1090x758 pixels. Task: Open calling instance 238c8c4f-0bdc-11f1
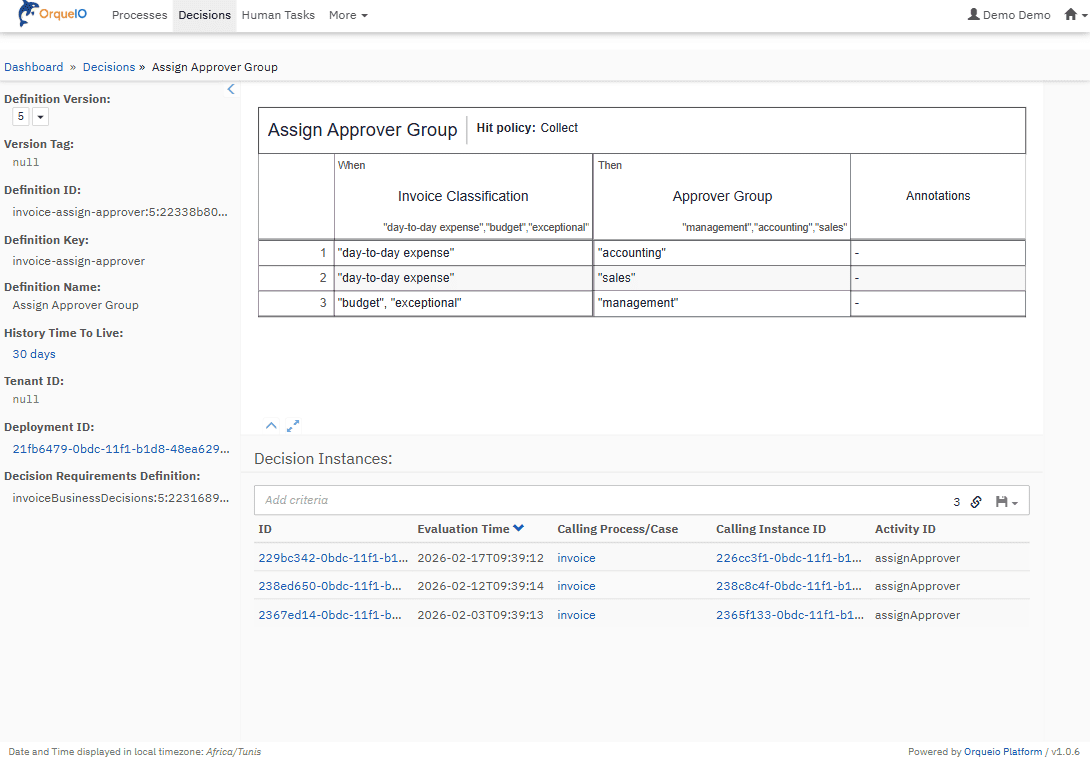(789, 586)
